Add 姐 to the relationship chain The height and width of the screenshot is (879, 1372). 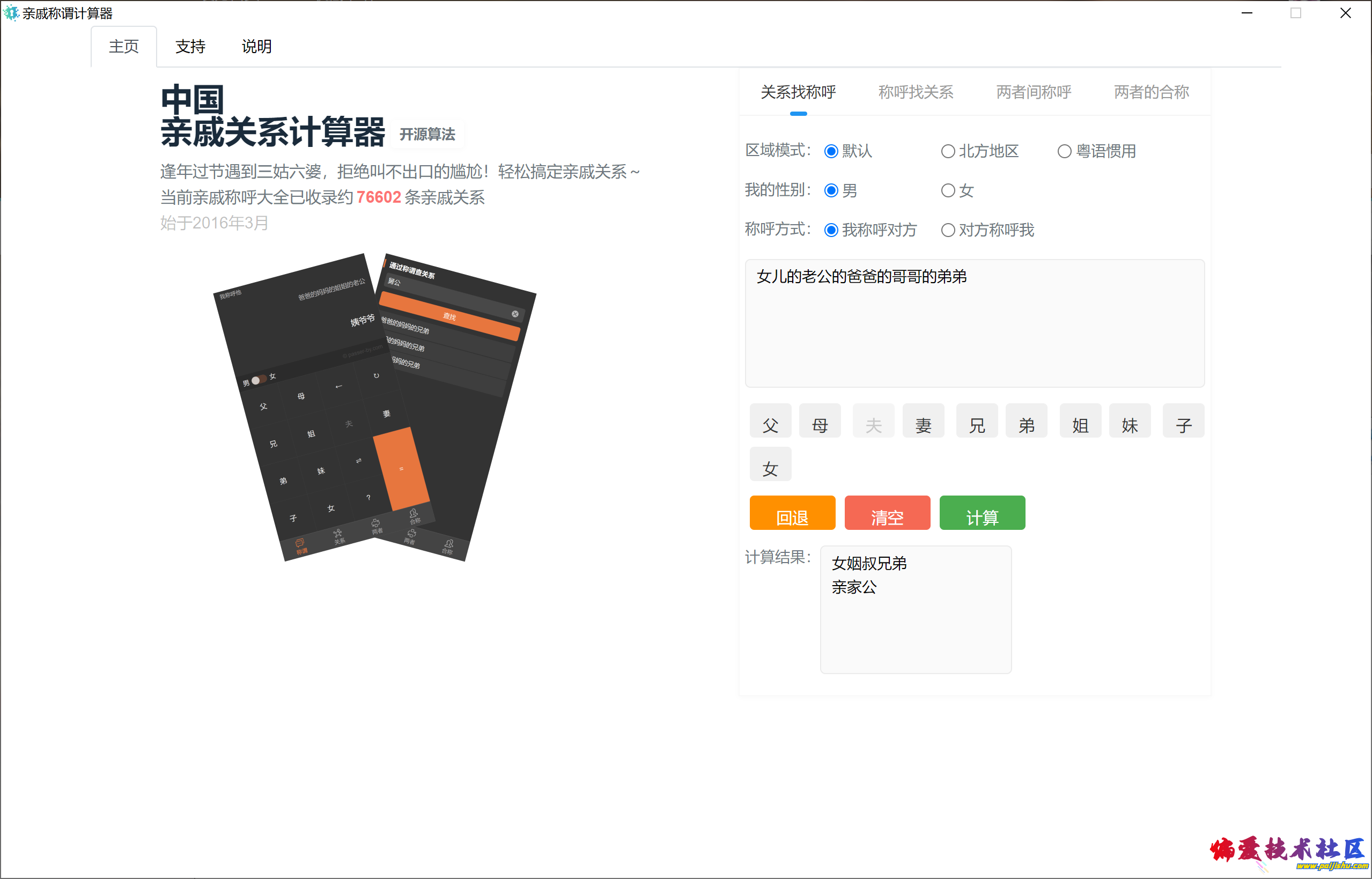(x=1080, y=420)
